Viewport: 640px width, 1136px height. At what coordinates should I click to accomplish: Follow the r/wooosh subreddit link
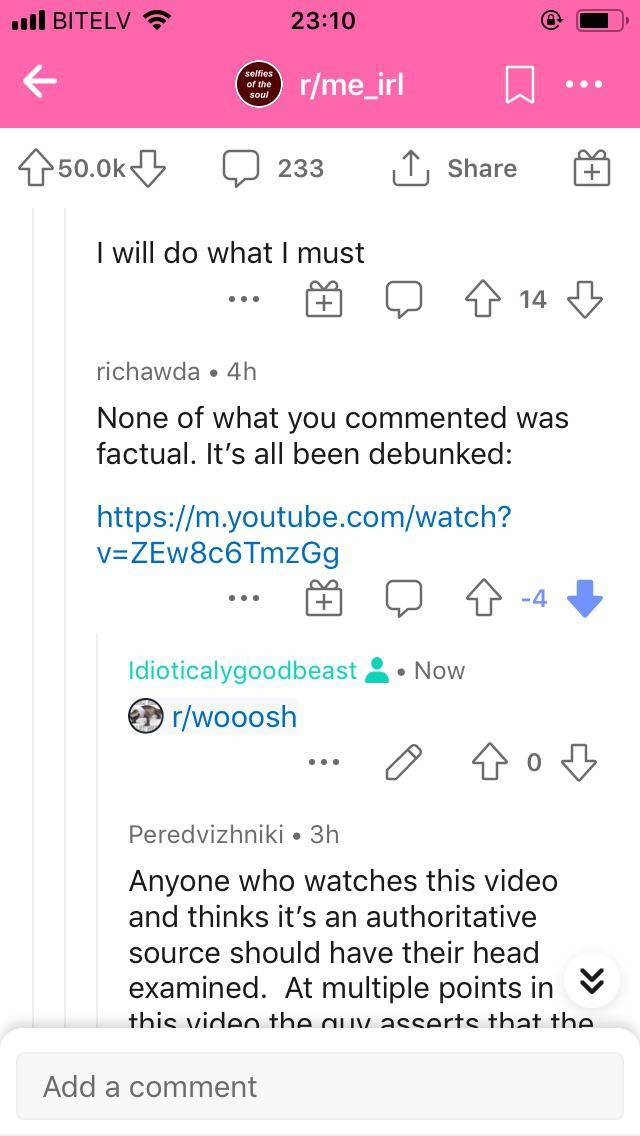tap(234, 717)
